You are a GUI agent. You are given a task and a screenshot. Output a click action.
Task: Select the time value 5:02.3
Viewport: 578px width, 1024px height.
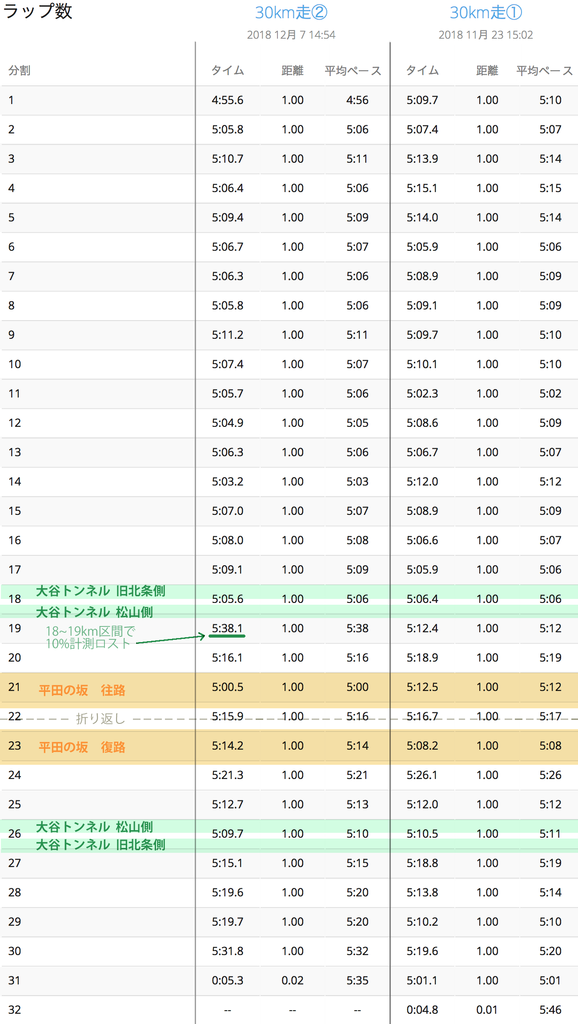coord(422,394)
